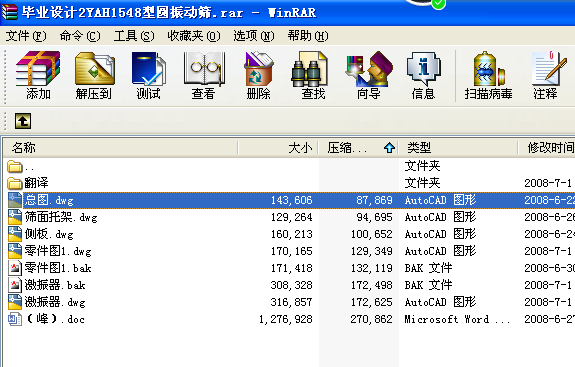Image resolution: width=575 pixels, height=367 pixels.
Task: Click the 激振器.bak file icon
Action: click(x=15, y=285)
